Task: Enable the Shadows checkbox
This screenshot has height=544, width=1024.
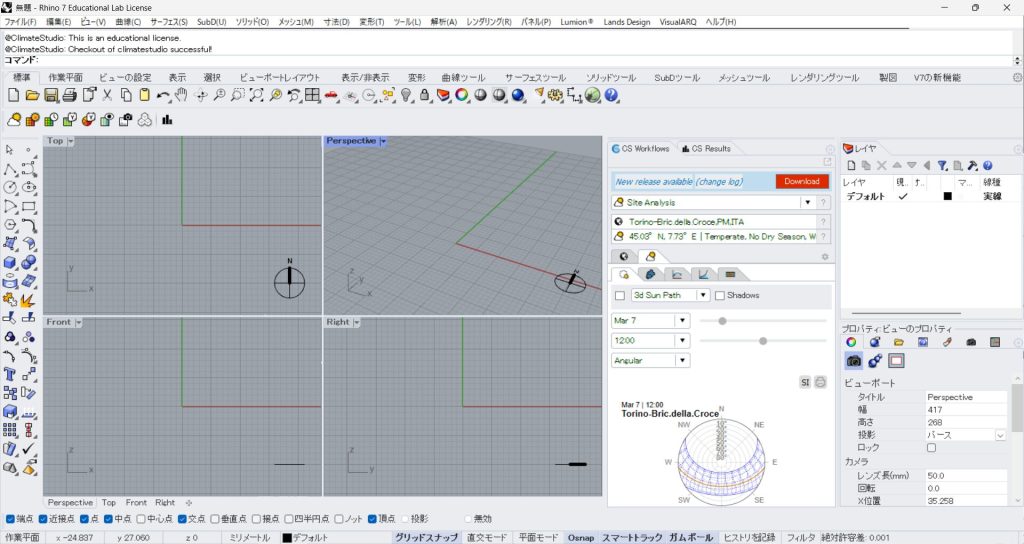Action: coord(721,296)
